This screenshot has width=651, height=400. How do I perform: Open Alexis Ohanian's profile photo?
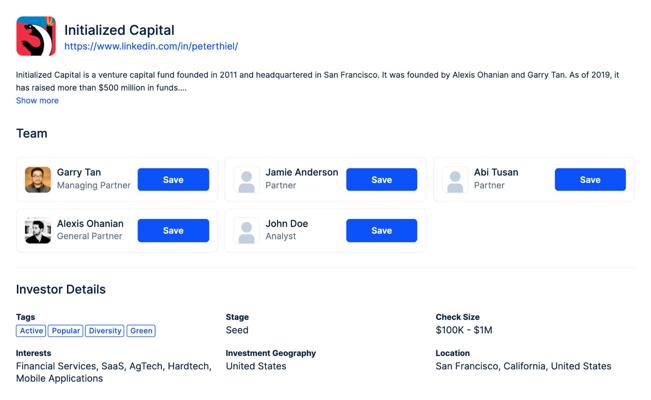[x=38, y=231]
